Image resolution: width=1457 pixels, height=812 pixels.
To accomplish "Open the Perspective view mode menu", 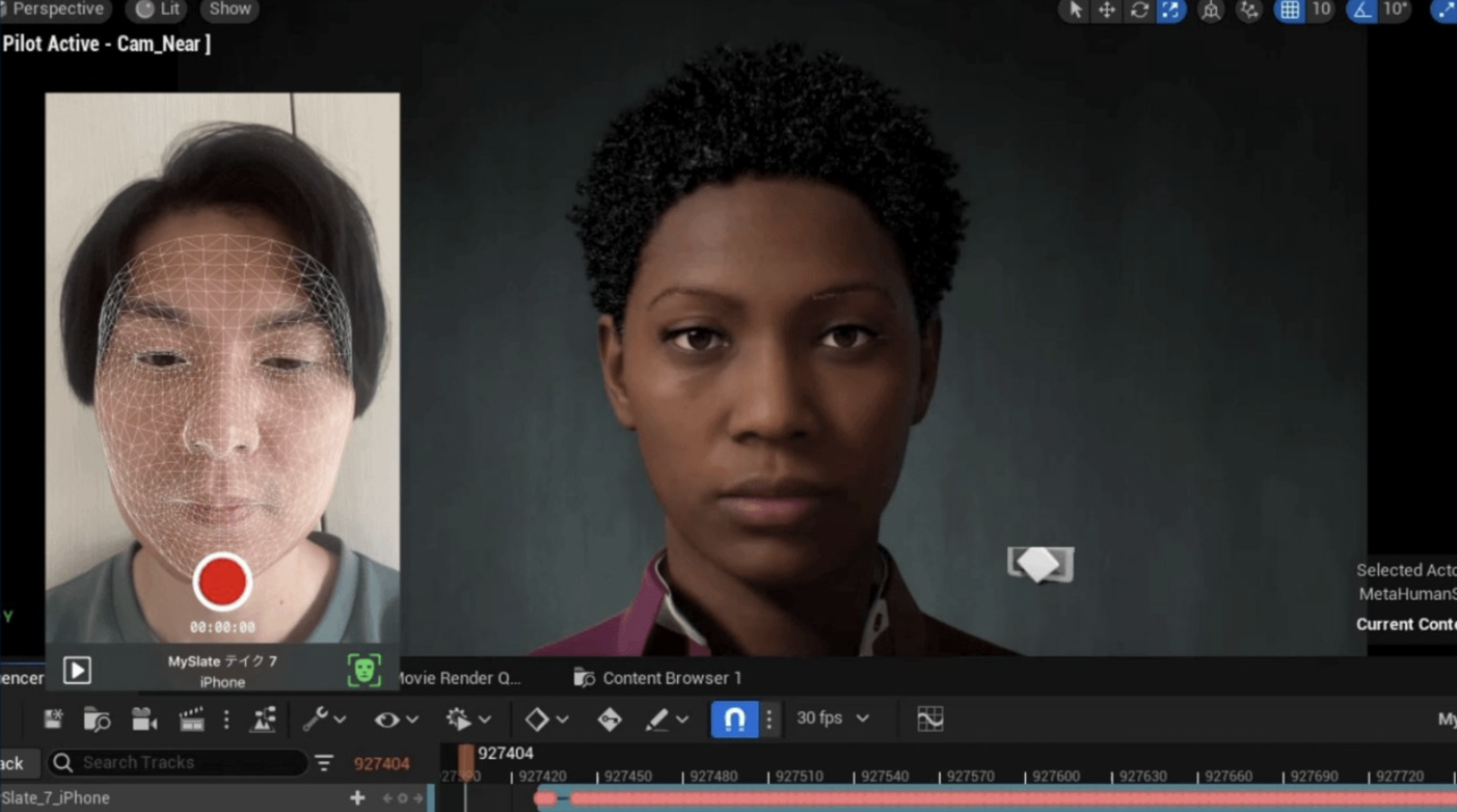I will (55, 9).
